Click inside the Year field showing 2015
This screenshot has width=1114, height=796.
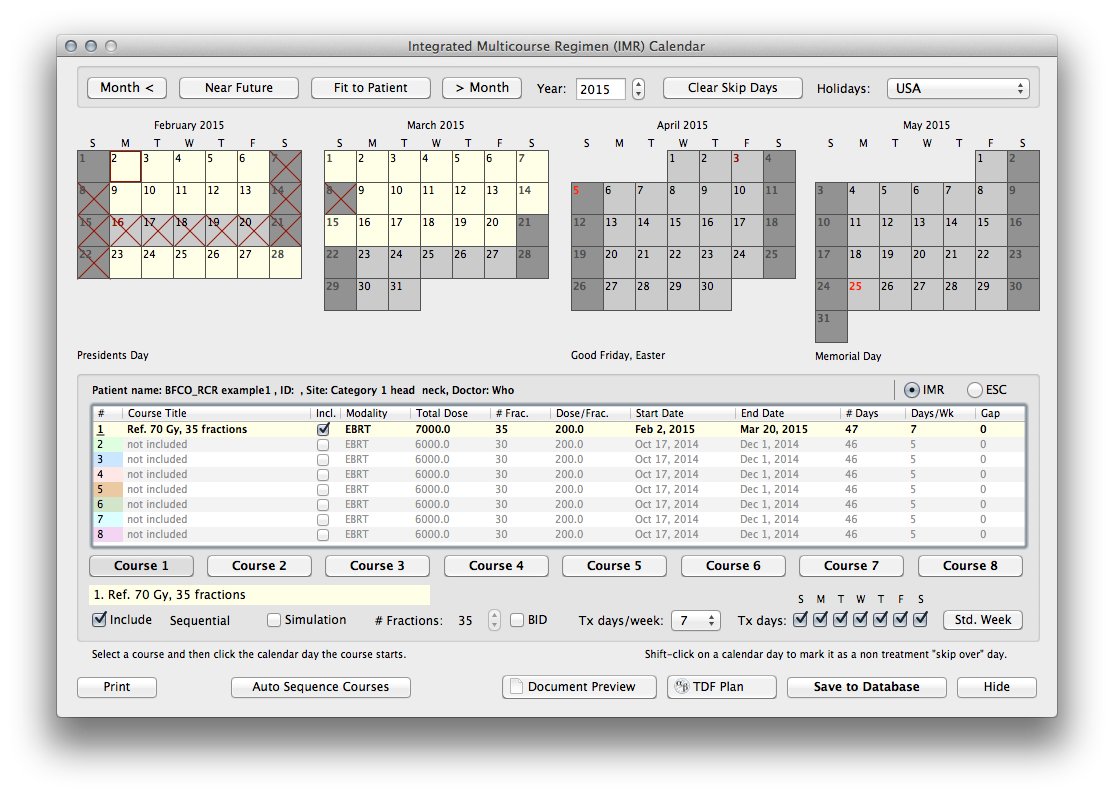[600, 89]
